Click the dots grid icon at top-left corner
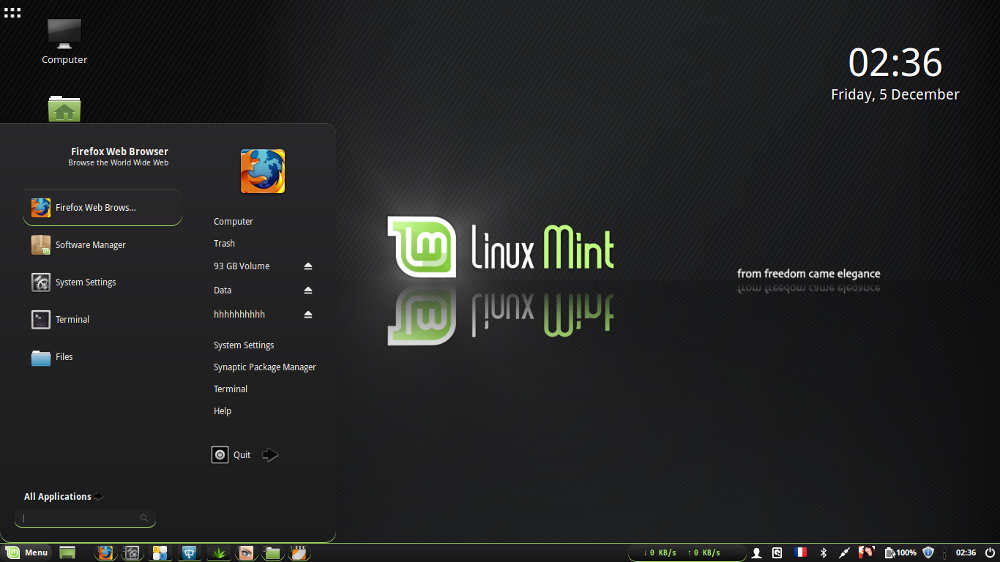The image size is (1000, 562). coord(12,12)
